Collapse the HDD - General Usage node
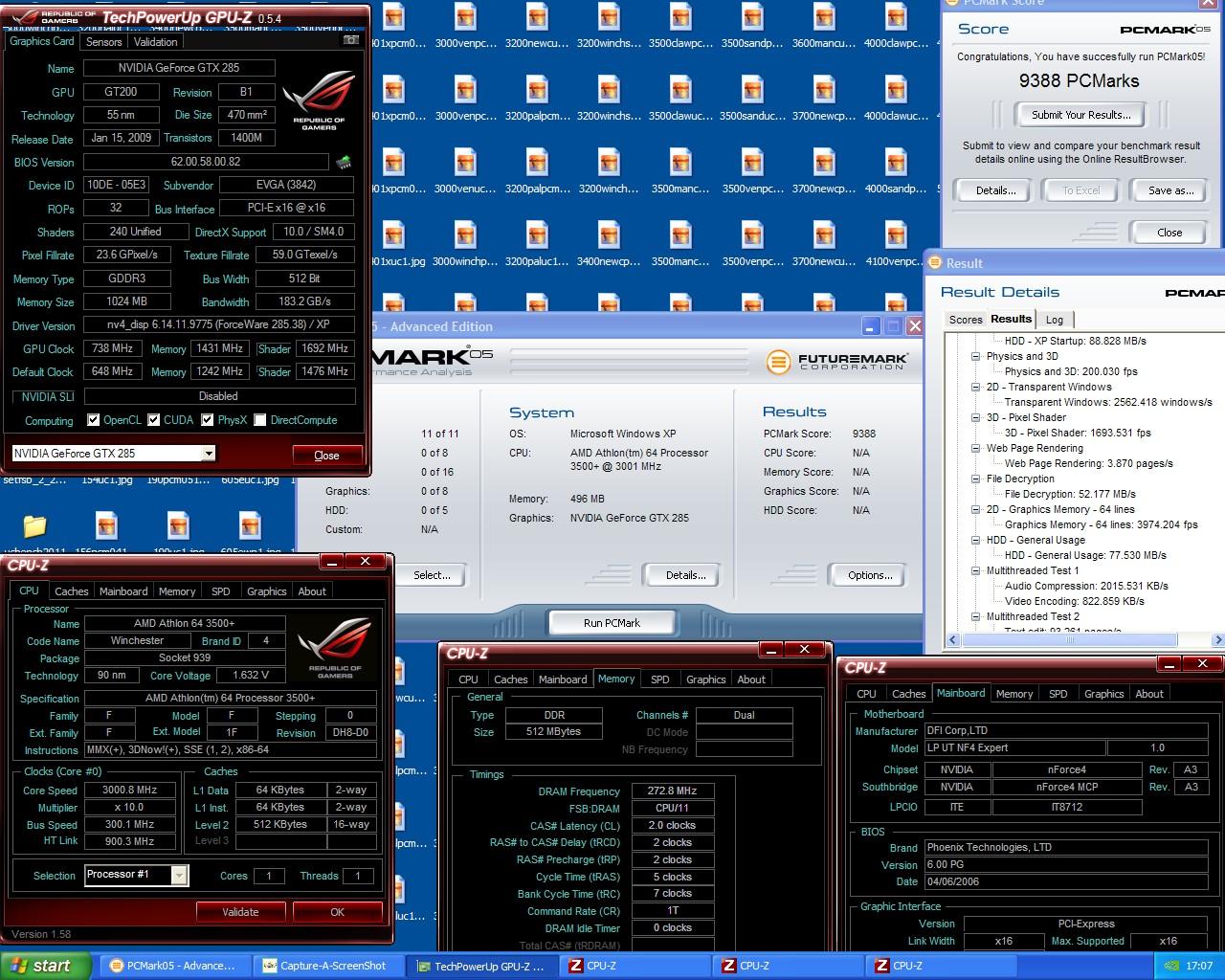Screen dimensions: 1225x980 click(976, 540)
